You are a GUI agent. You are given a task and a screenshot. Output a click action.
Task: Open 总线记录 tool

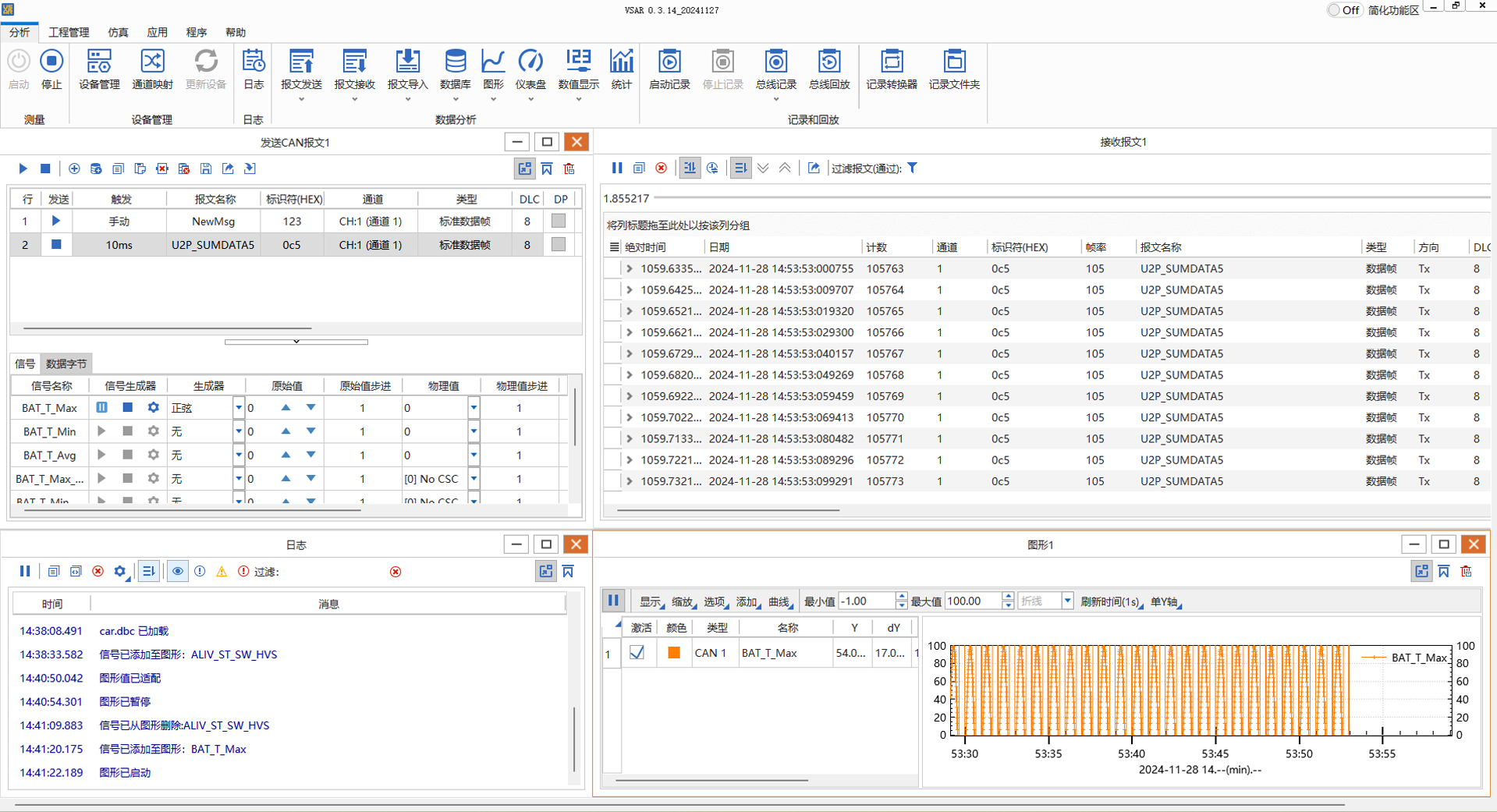(x=775, y=73)
